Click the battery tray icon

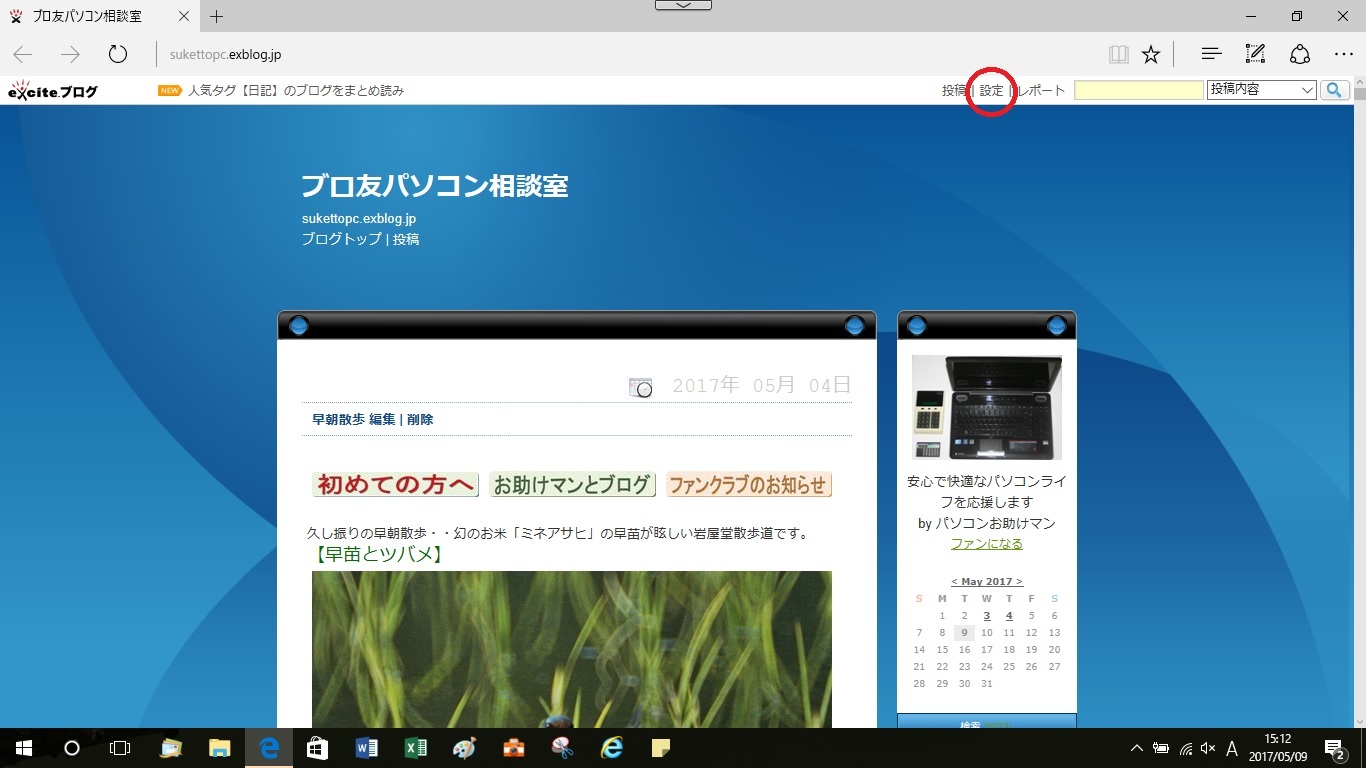(x=1161, y=748)
